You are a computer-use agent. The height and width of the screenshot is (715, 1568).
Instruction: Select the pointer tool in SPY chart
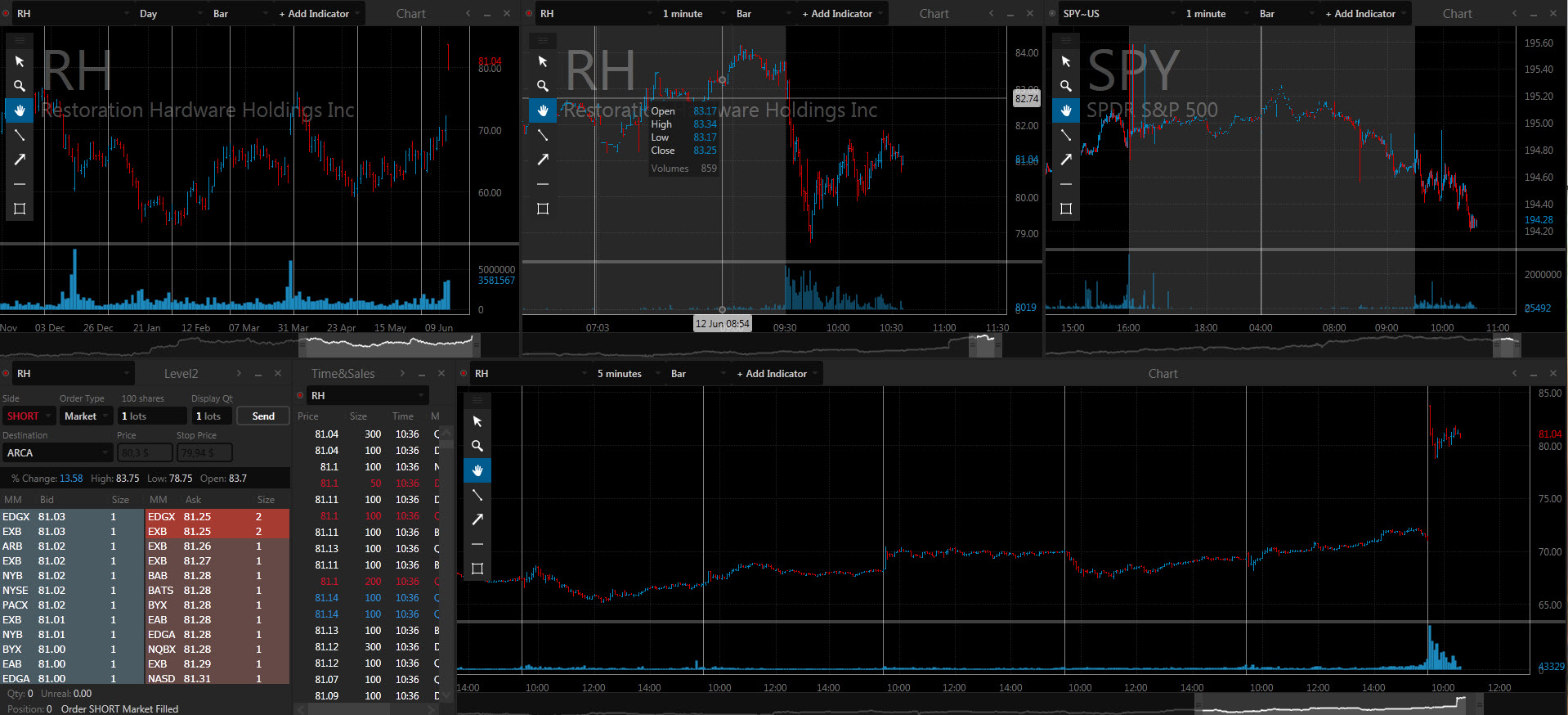pos(1066,61)
